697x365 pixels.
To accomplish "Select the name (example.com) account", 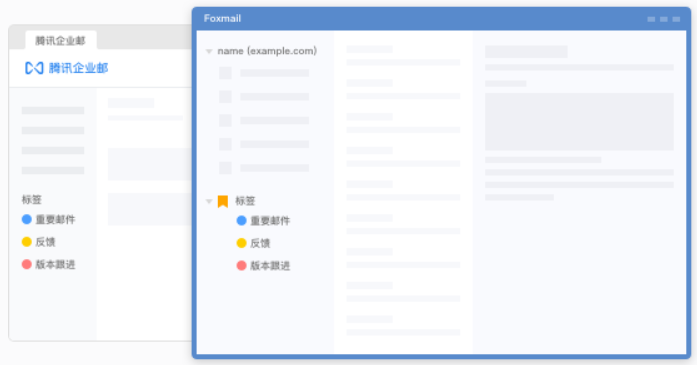I will pos(267,51).
